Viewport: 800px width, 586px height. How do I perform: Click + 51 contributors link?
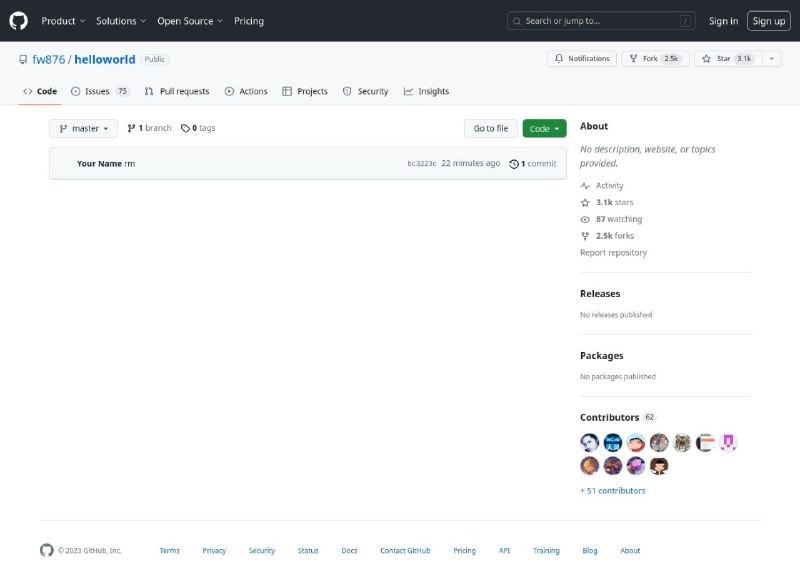[612, 491]
